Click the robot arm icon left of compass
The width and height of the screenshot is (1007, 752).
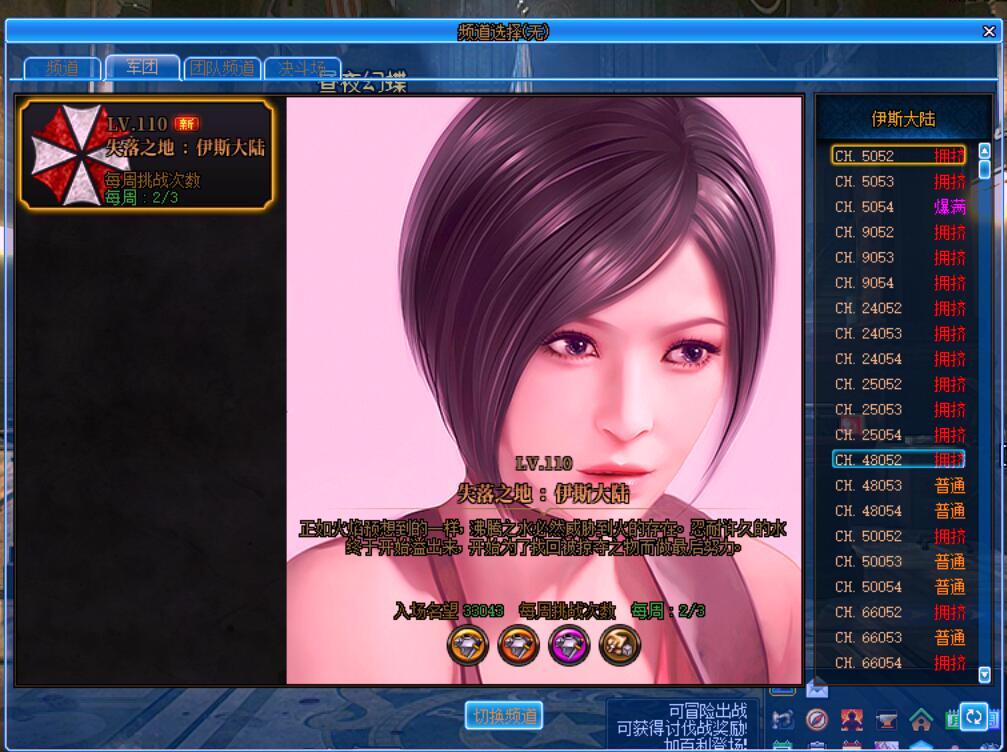782,719
